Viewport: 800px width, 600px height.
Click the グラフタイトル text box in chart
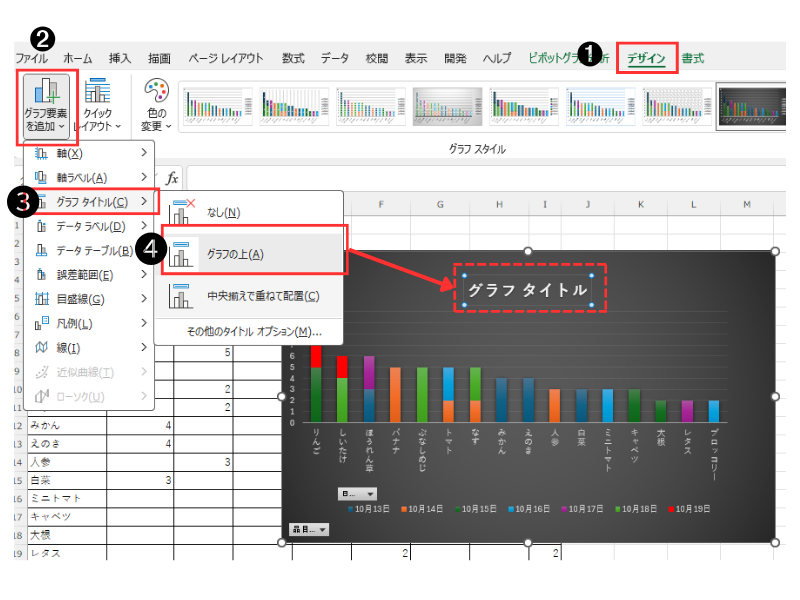coord(528,290)
